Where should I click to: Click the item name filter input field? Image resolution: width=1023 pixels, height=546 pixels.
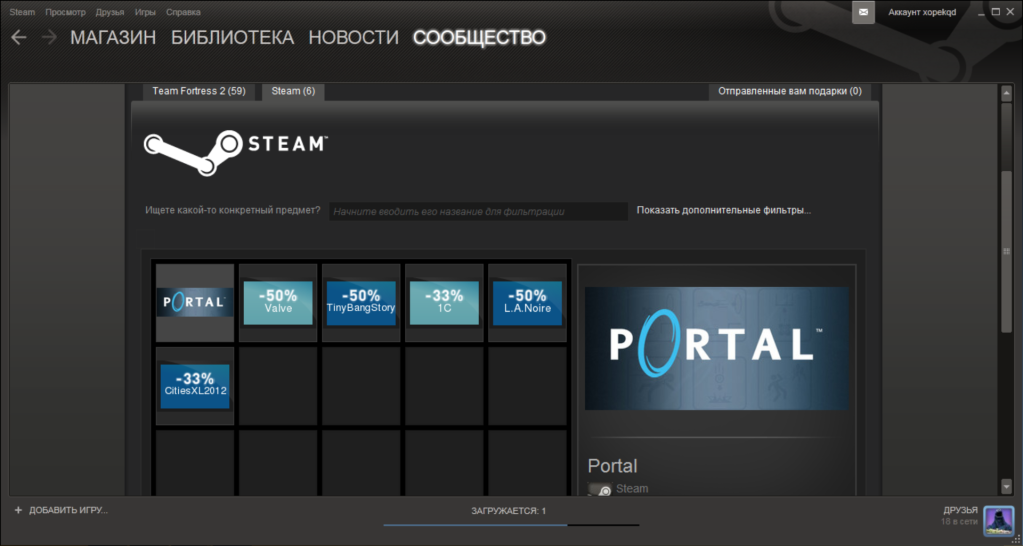tap(478, 211)
